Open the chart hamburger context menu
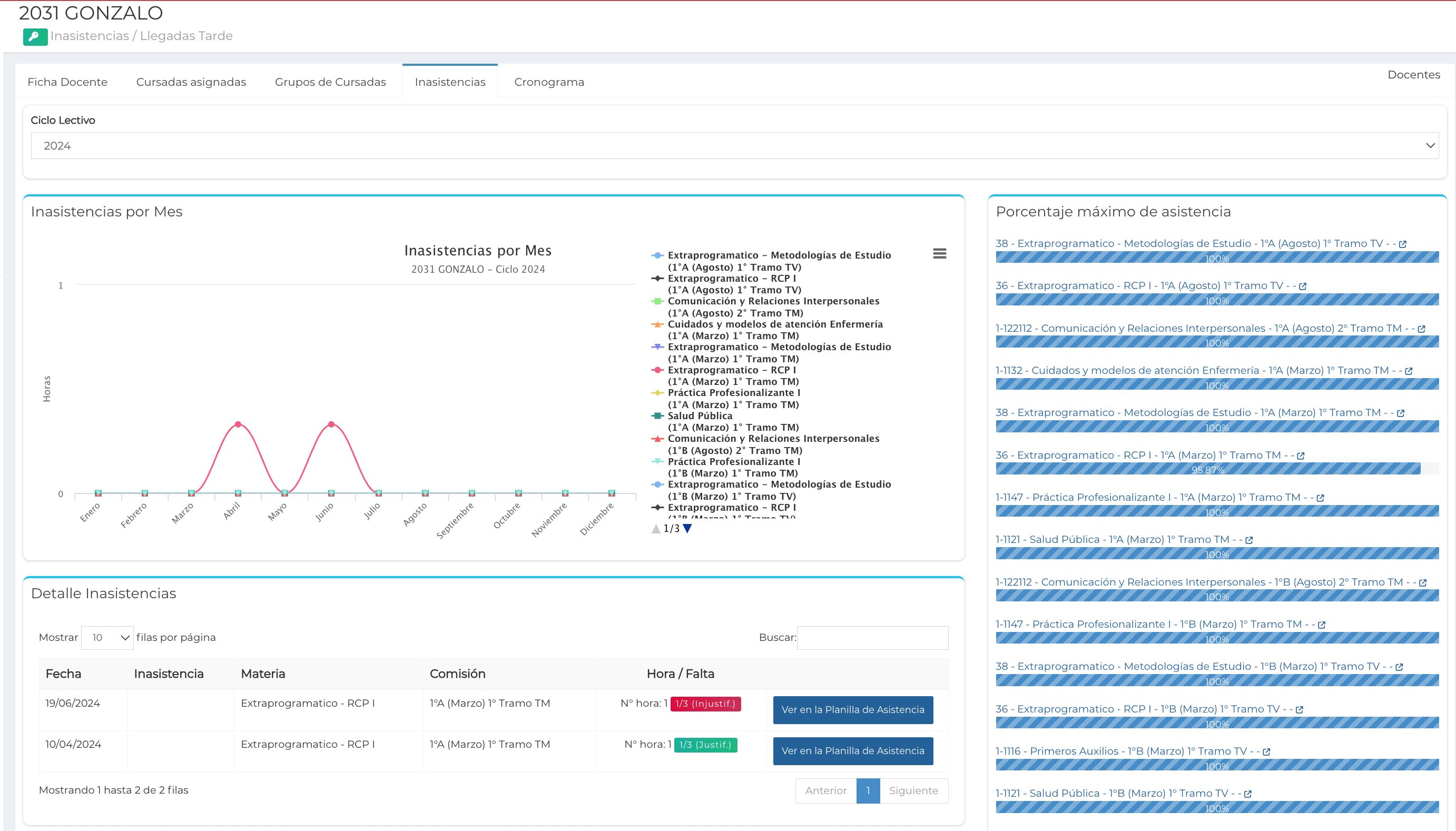This screenshot has height=831, width=1456. tap(939, 253)
